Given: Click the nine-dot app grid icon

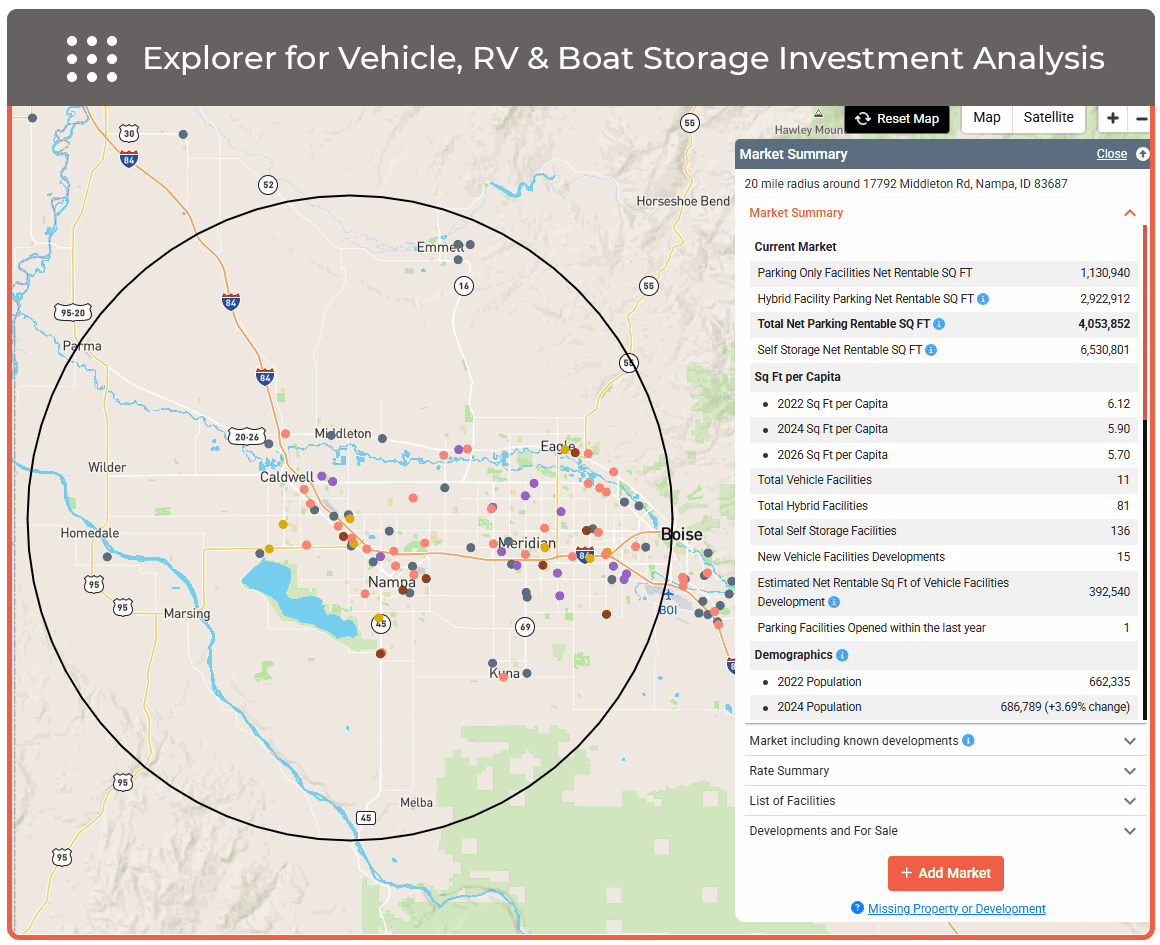Looking at the screenshot, I should [x=92, y=59].
